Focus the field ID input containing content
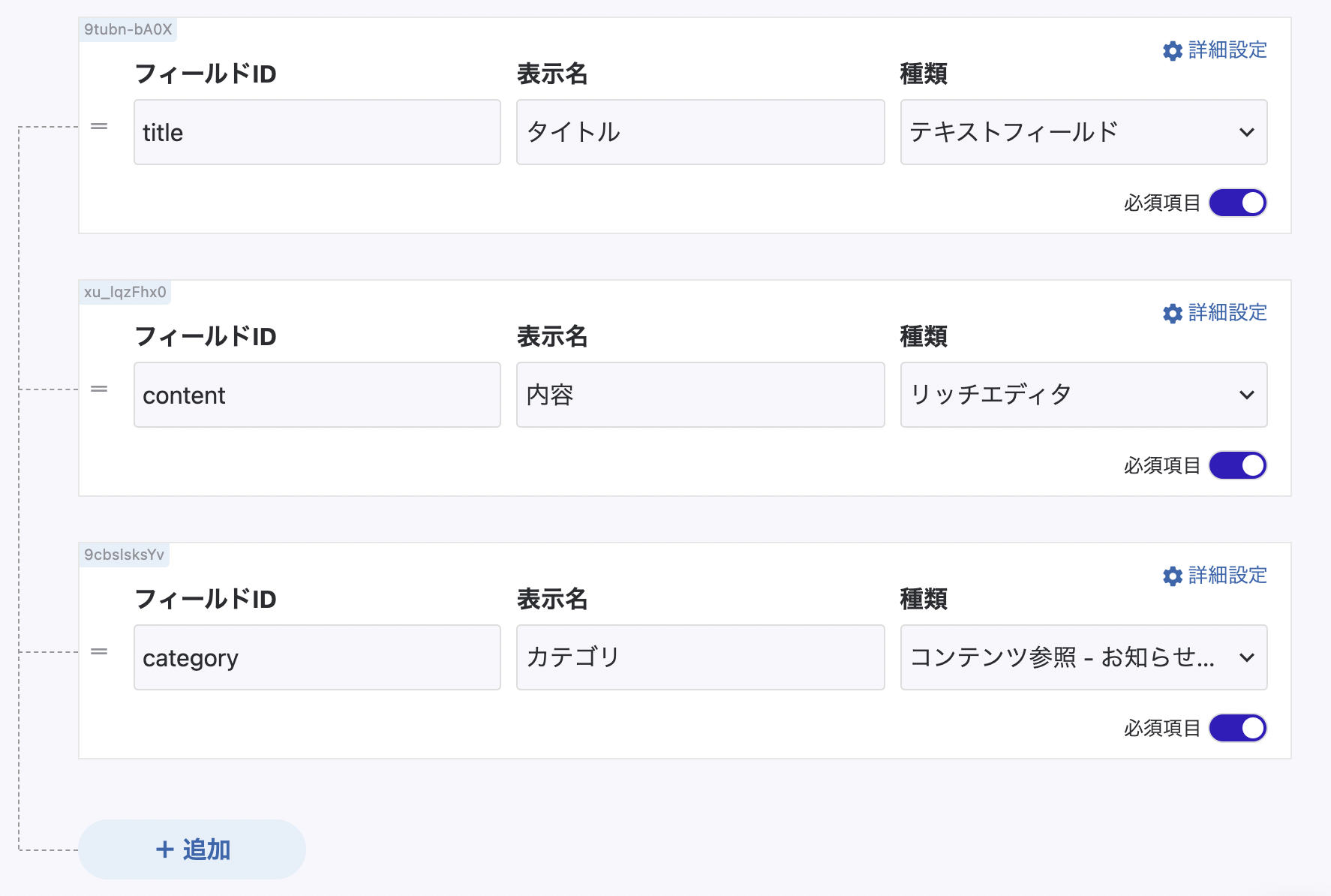1331x896 pixels. (317, 395)
